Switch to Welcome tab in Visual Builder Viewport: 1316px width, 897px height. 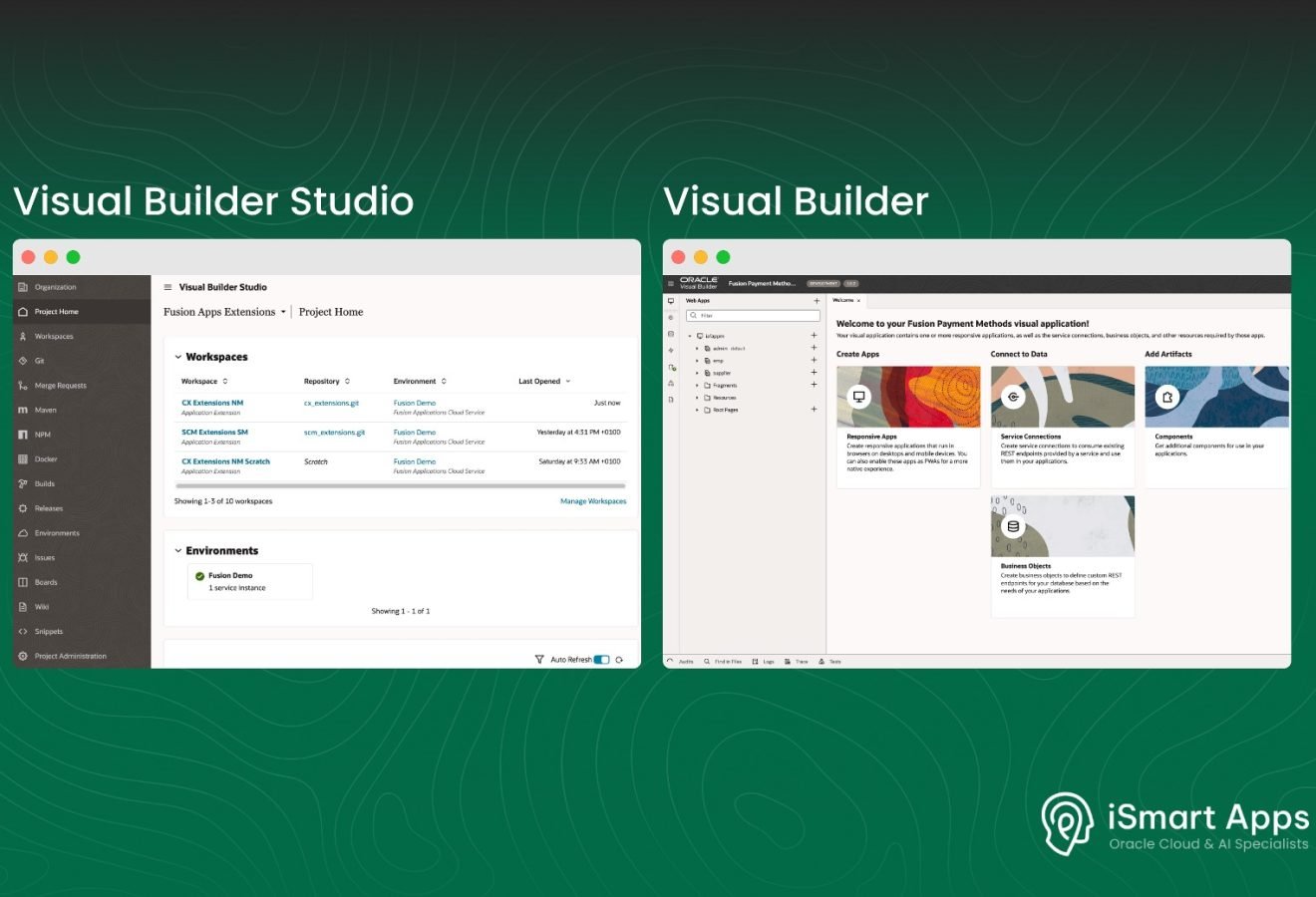tap(842, 300)
